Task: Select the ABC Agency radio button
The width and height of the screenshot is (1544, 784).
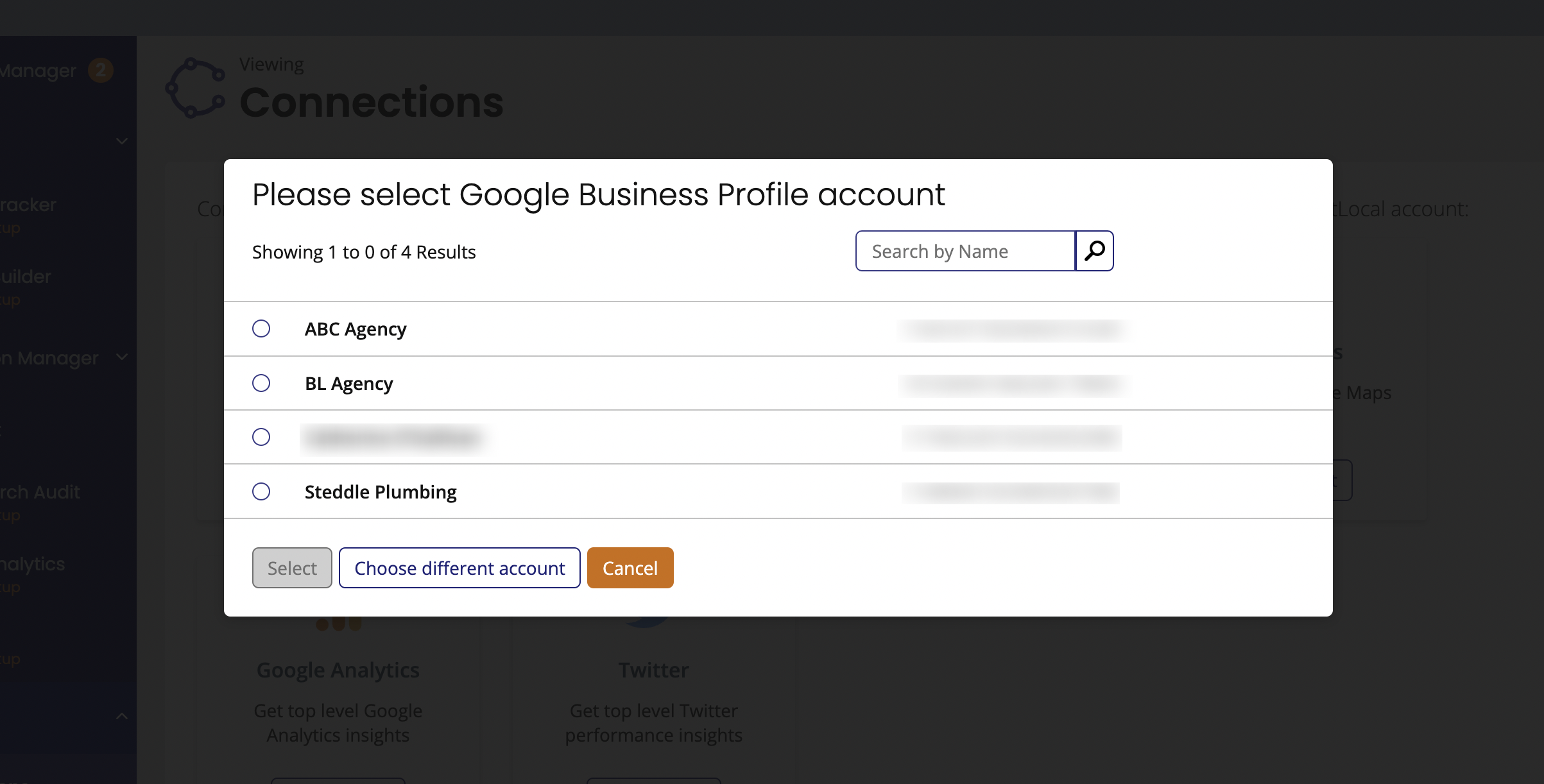Action: (x=261, y=328)
